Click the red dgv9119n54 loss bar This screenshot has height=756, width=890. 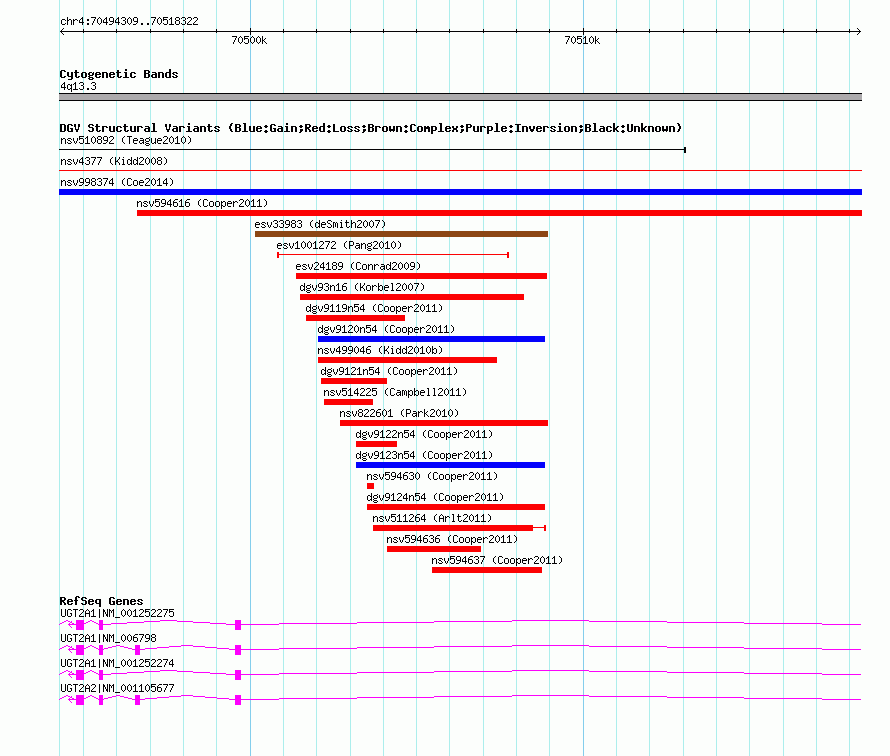coord(355,318)
